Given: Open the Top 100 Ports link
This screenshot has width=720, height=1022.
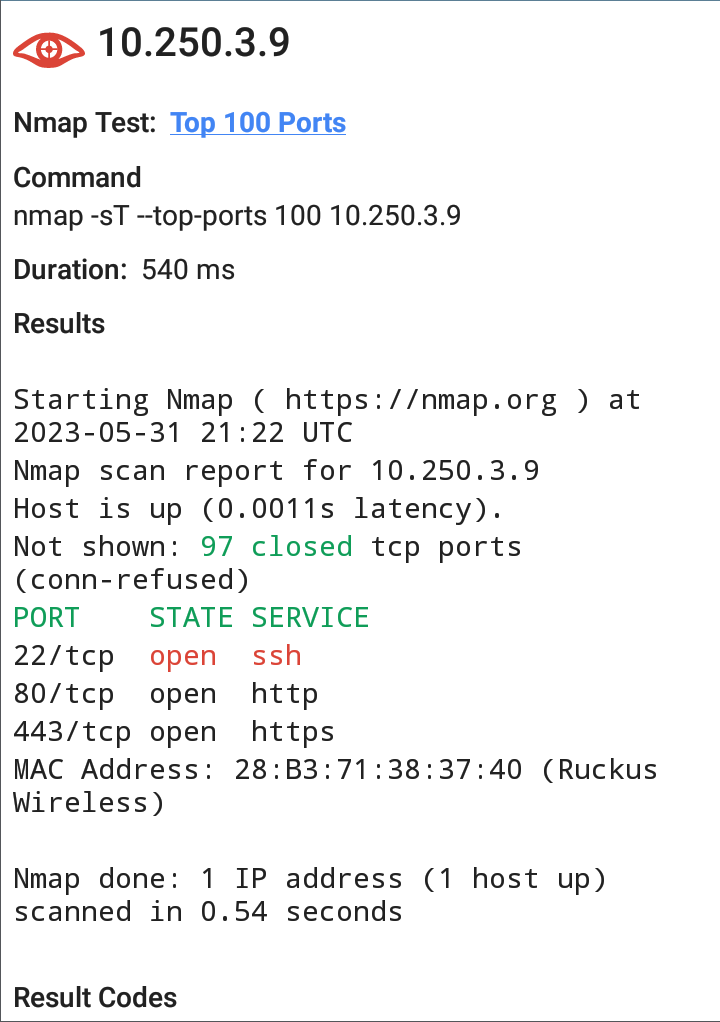Looking at the screenshot, I should pos(258,123).
